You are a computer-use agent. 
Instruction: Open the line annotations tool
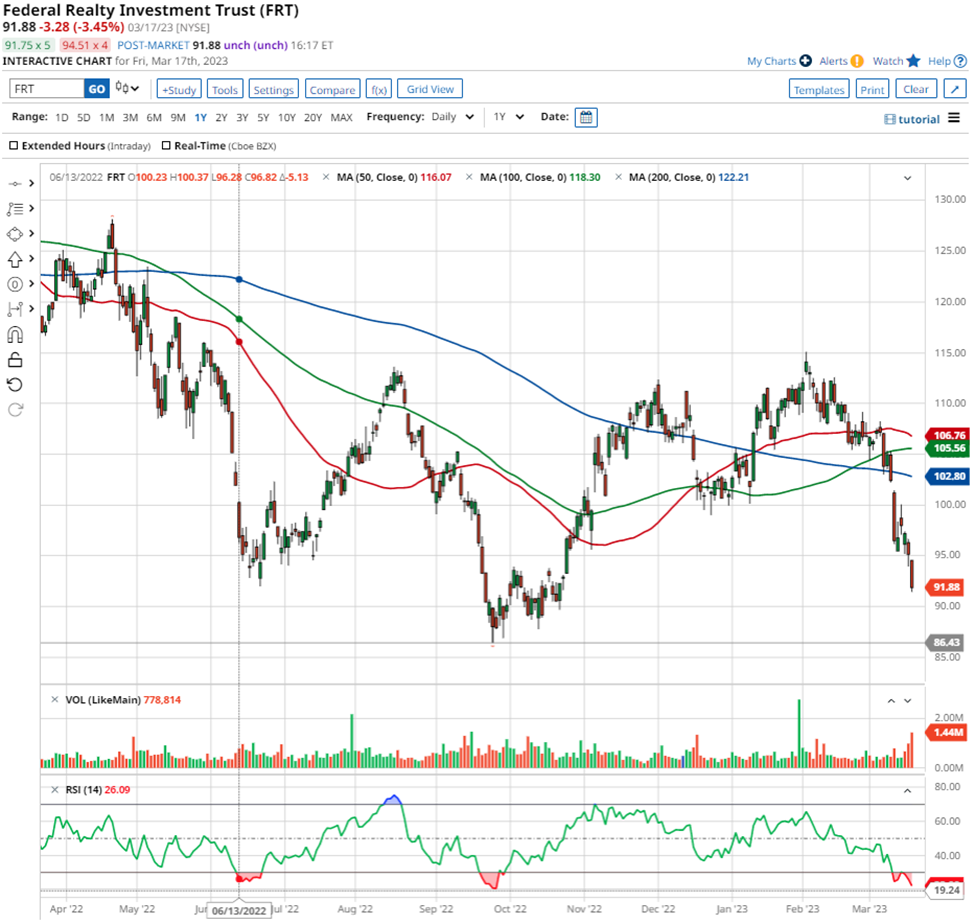(x=15, y=209)
